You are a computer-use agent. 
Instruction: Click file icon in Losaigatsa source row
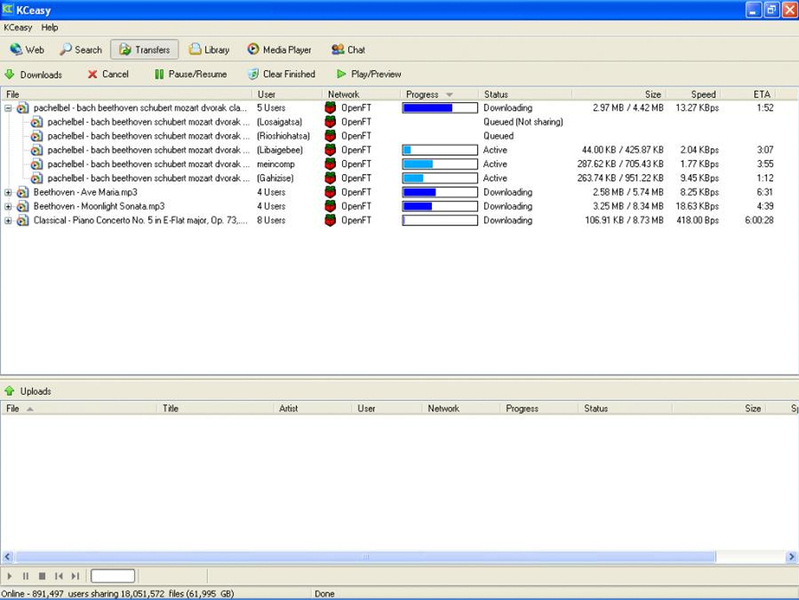click(37, 122)
